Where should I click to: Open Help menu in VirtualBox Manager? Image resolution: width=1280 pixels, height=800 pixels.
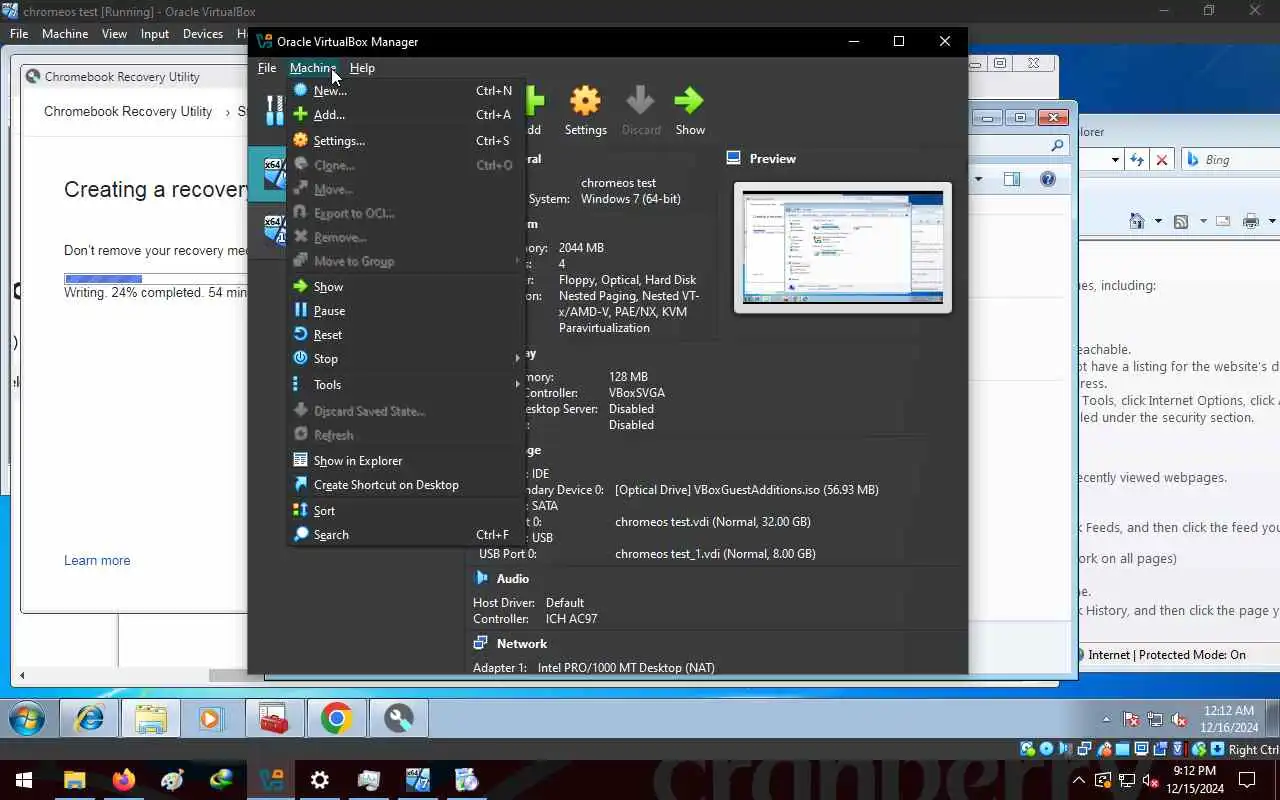362,68
